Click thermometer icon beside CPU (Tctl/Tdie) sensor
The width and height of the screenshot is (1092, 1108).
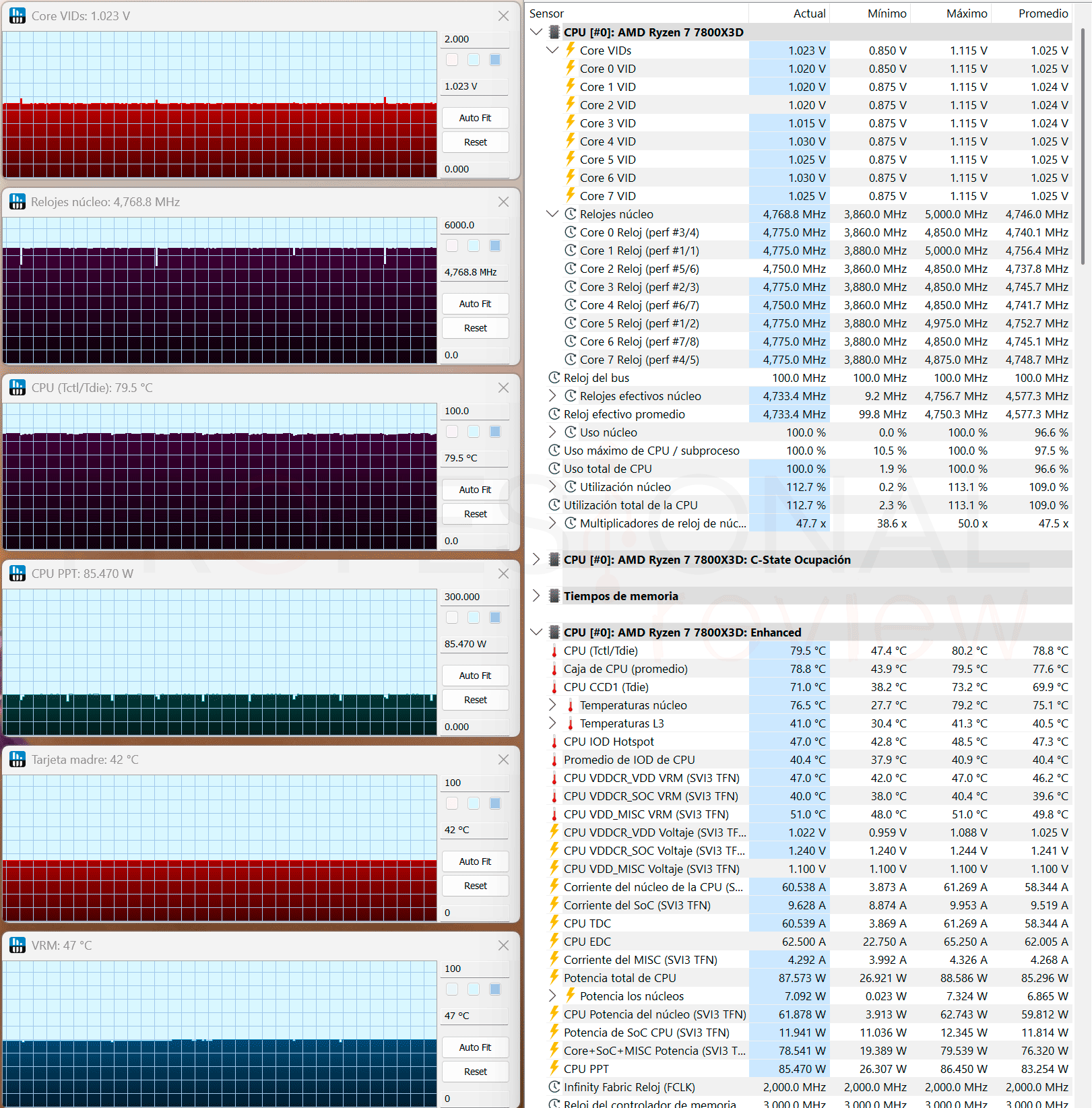554,651
